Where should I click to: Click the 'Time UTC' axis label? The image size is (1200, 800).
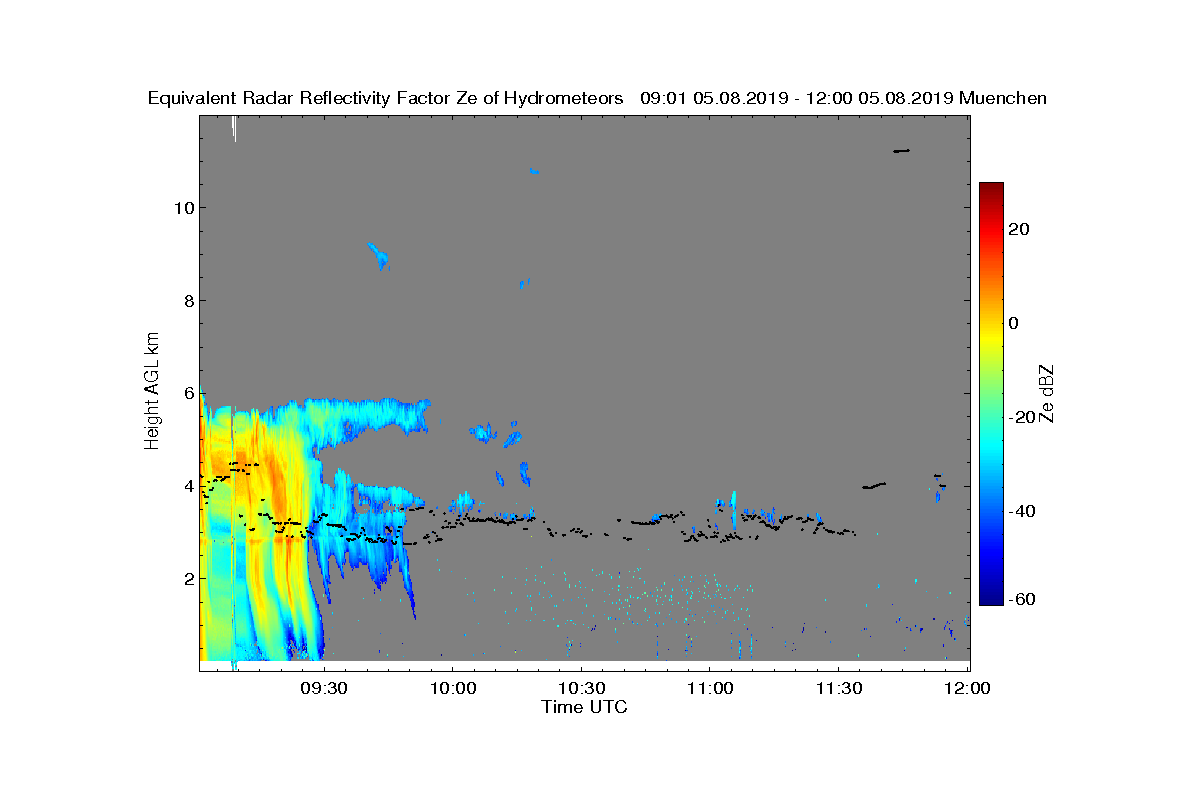tap(585, 707)
